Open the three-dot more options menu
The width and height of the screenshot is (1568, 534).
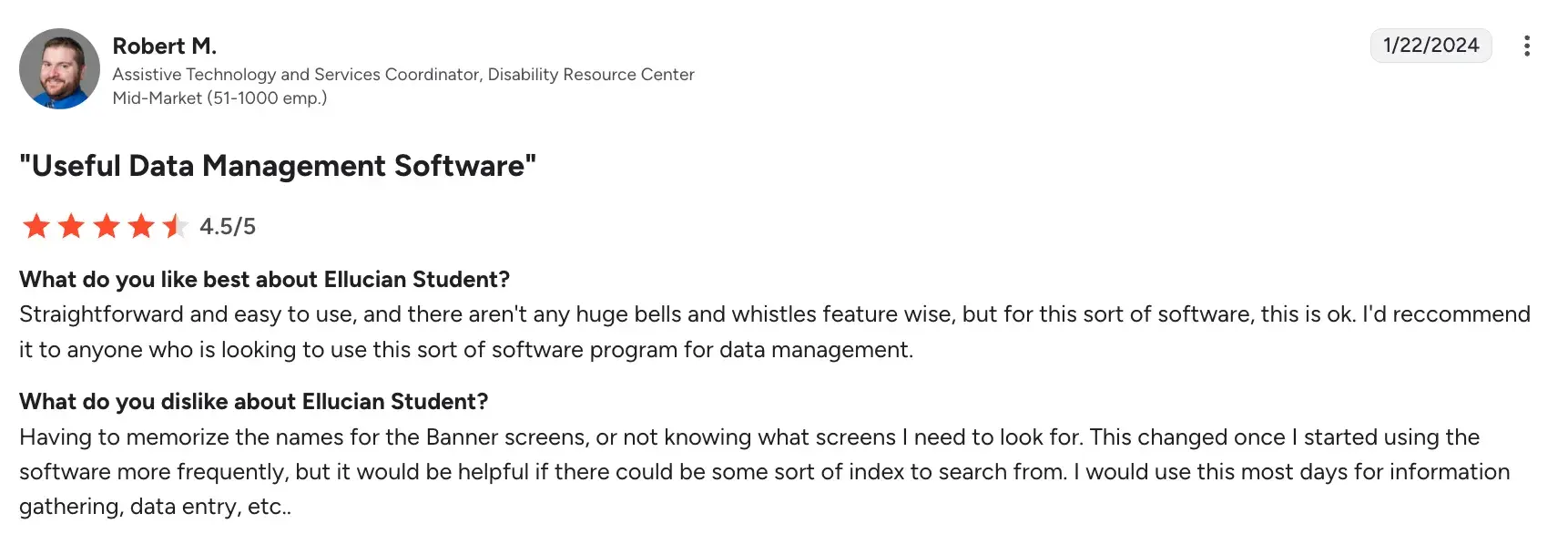click(x=1526, y=46)
